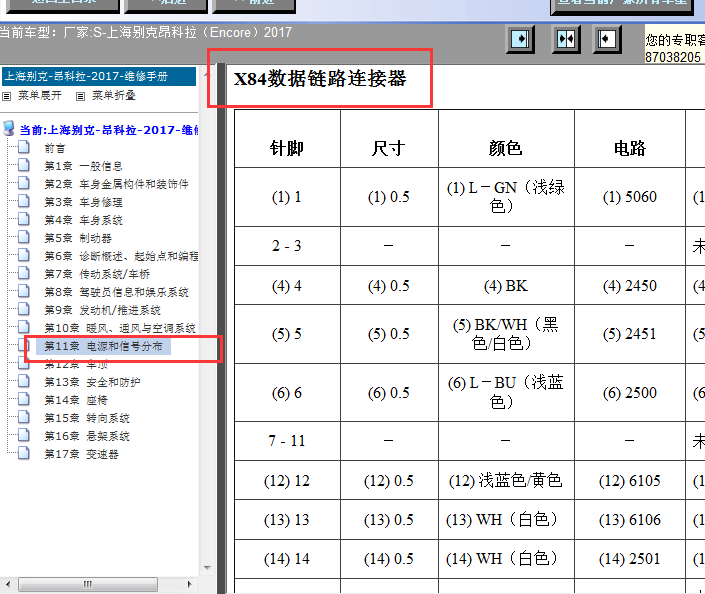This screenshot has width=705, height=594.
Task: Open 第6章 诊断概述 chapter
Action: tap(121, 256)
